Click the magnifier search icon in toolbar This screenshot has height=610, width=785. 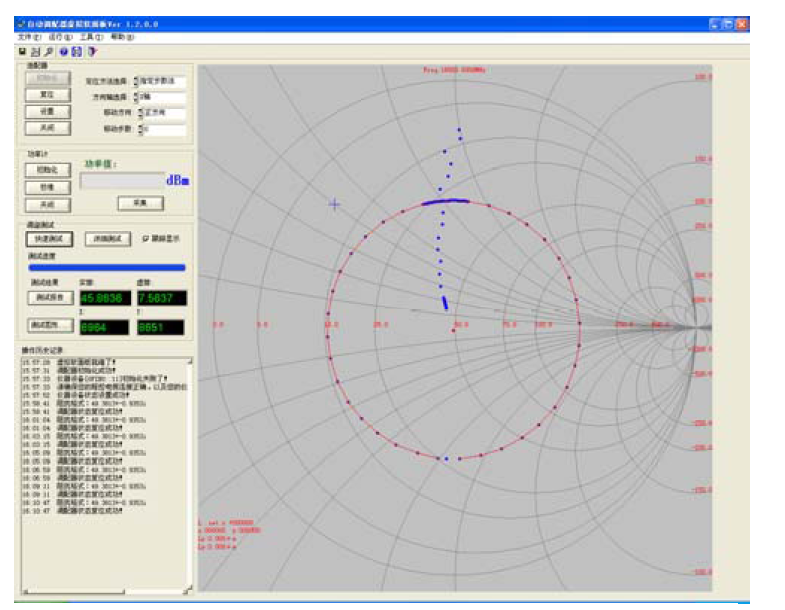click(x=49, y=52)
